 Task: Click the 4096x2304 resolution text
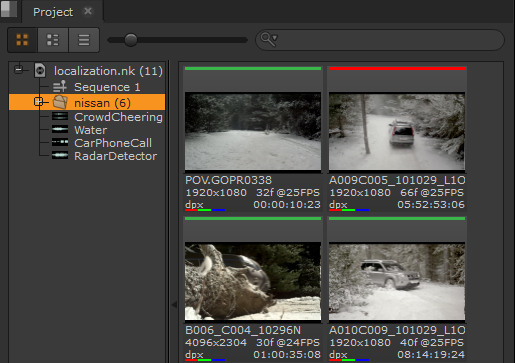tap(216, 343)
